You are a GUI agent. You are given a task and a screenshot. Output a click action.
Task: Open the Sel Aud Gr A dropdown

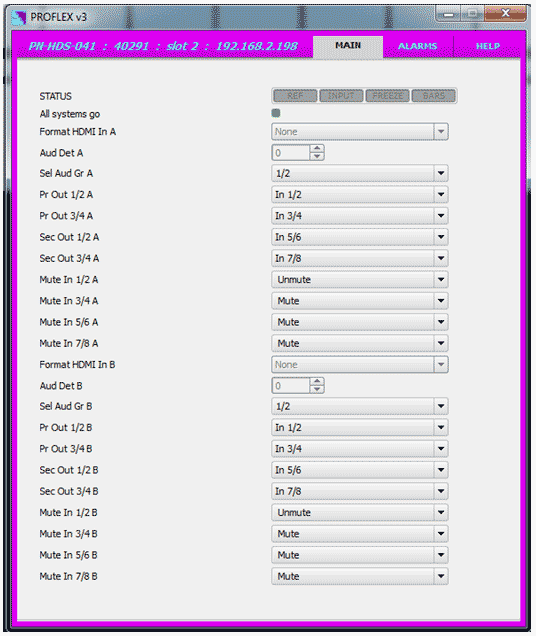click(x=359, y=173)
